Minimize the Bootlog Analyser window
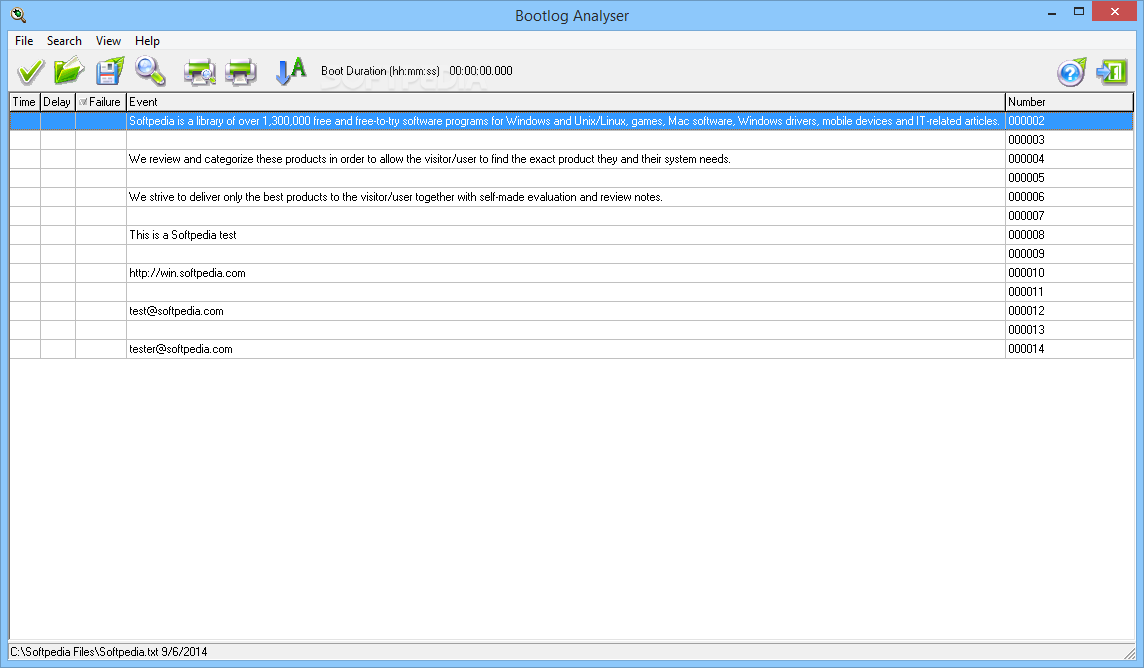Screen dimensions: 1144x668 1052,12
